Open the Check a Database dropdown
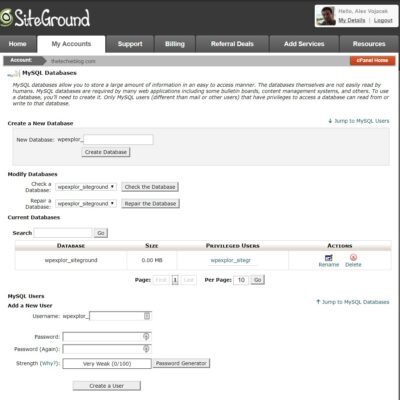This screenshot has height=400, width=400. pyautogui.click(x=86, y=187)
